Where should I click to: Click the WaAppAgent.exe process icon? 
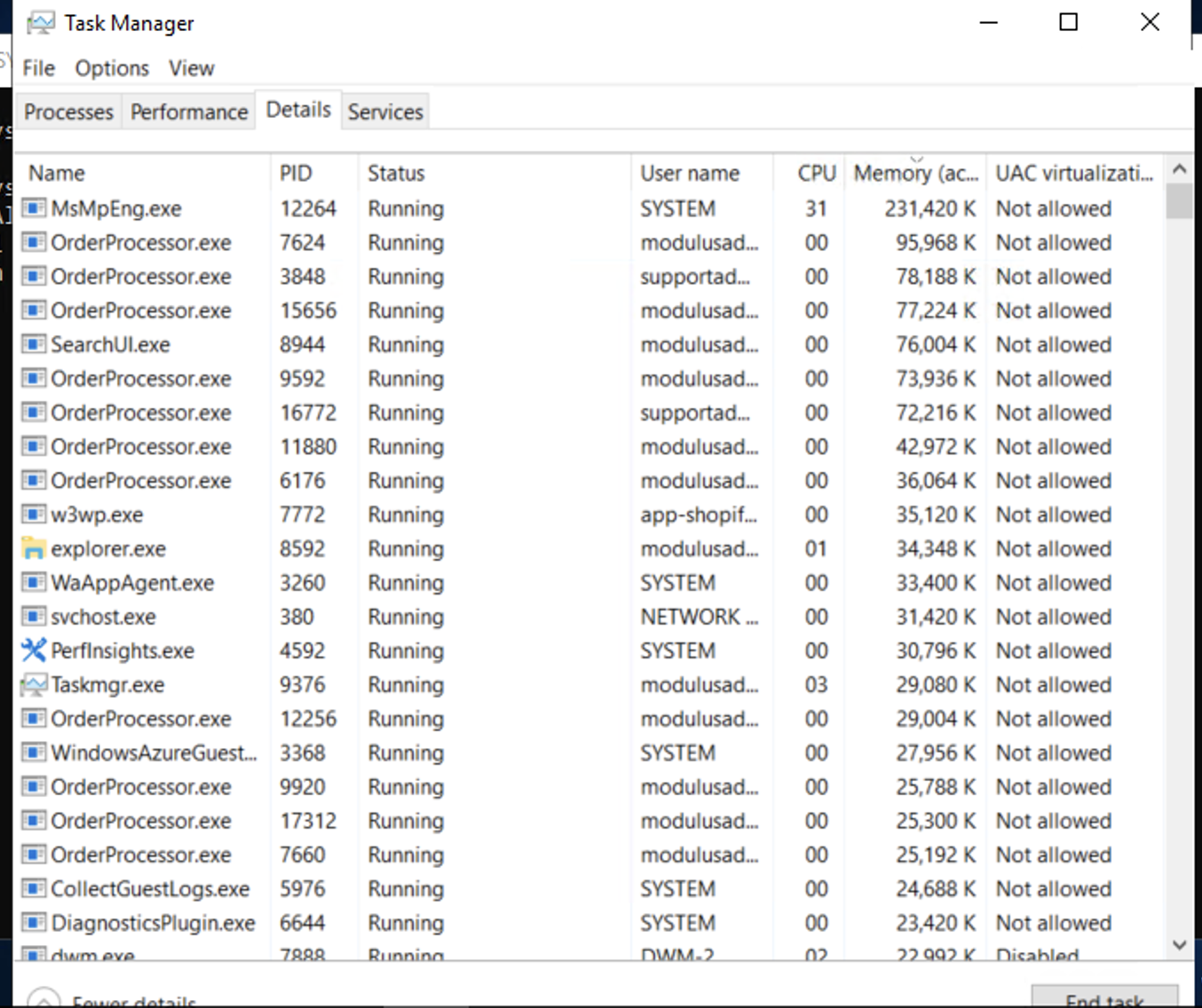pos(32,582)
